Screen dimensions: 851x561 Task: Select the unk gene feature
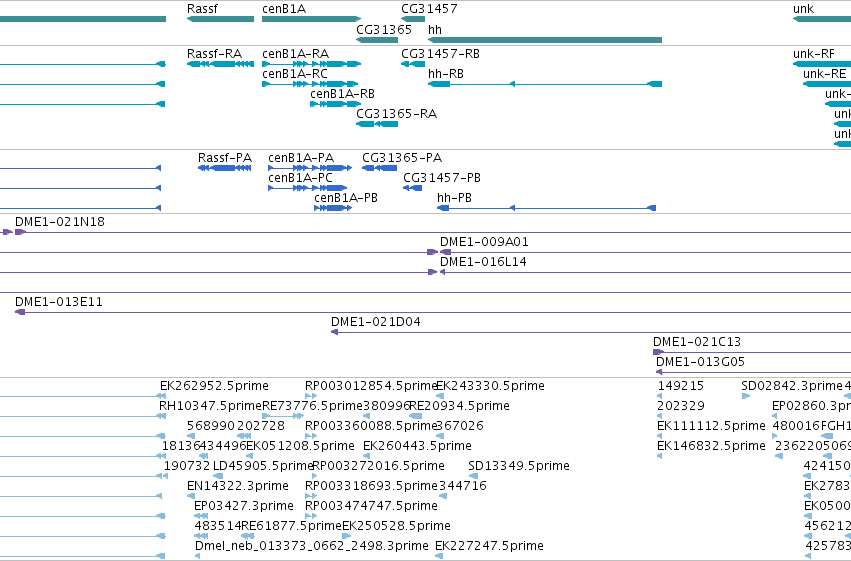822,19
